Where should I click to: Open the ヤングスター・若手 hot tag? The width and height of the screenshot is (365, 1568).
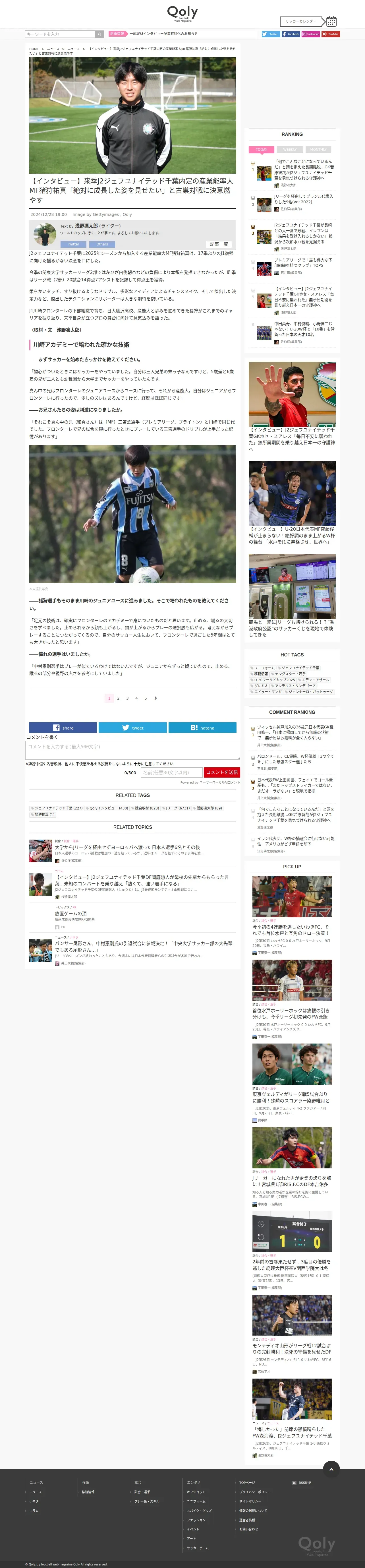(x=288, y=674)
